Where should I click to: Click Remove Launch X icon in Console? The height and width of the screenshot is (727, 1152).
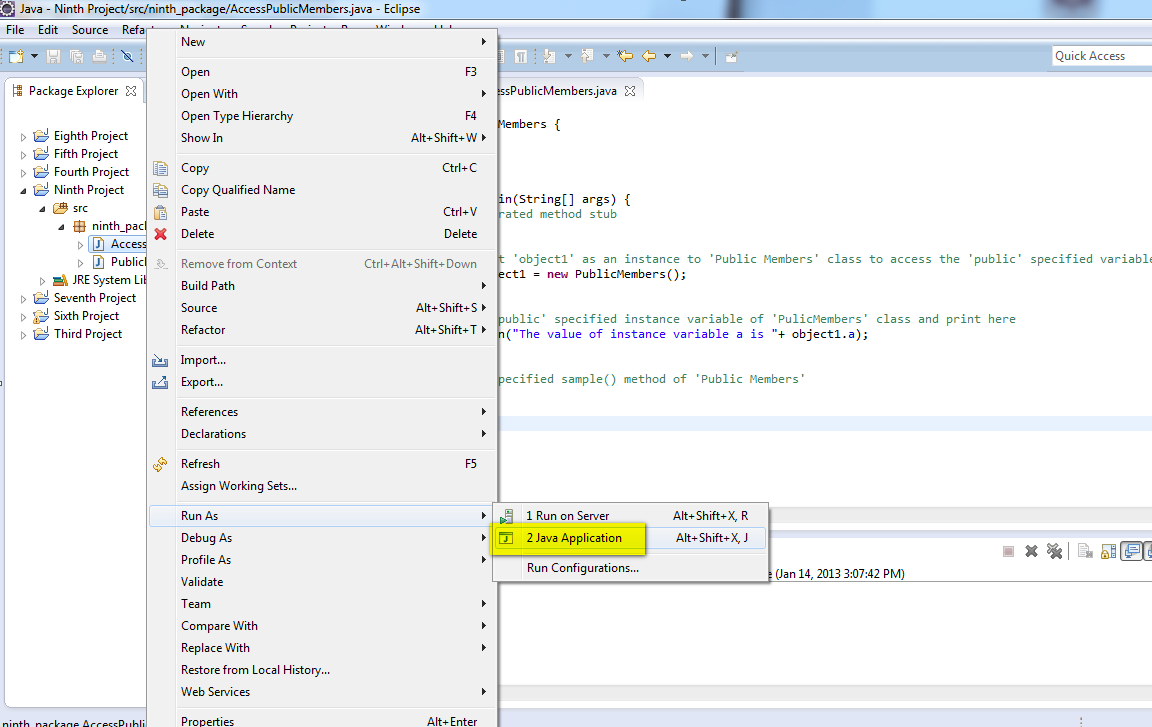[1032, 551]
